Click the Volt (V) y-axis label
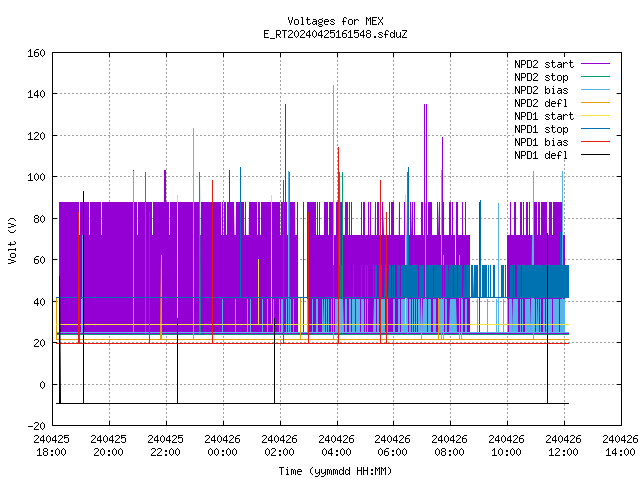This screenshot has height=480, width=640. (x=13, y=240)
